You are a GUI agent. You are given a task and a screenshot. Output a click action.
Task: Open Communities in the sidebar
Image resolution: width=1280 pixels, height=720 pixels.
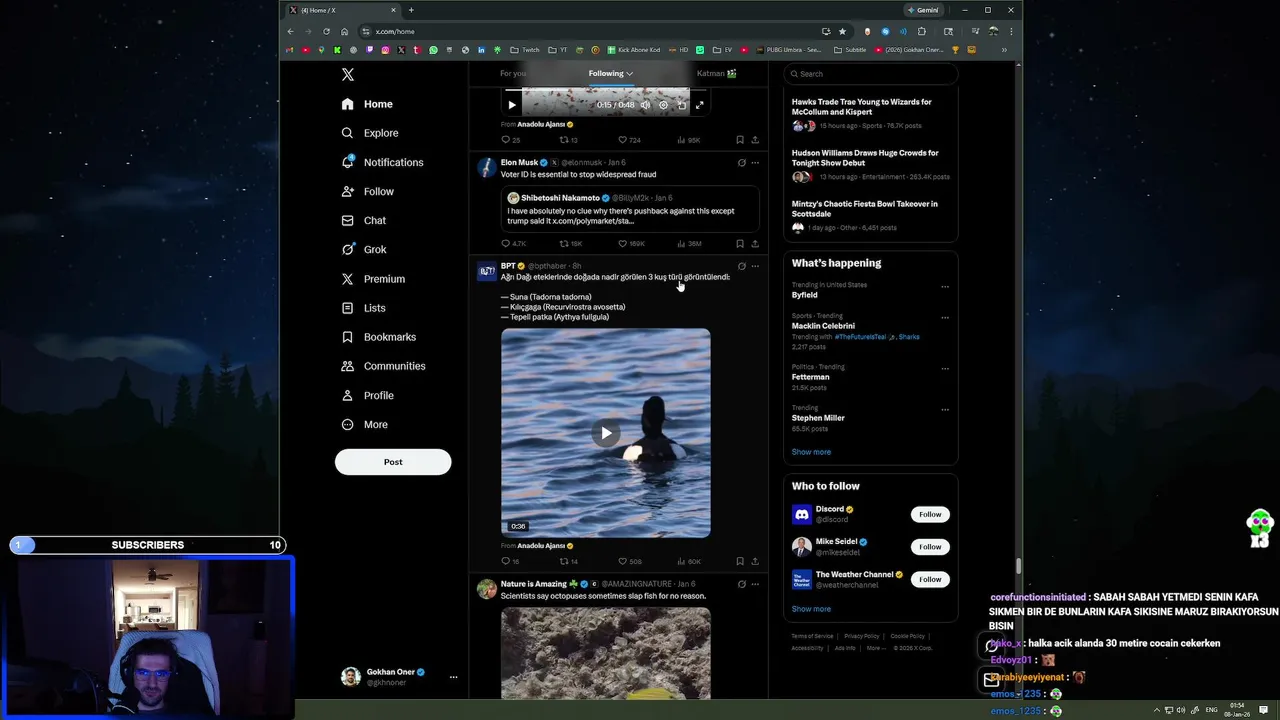click(x=383, y=366)
